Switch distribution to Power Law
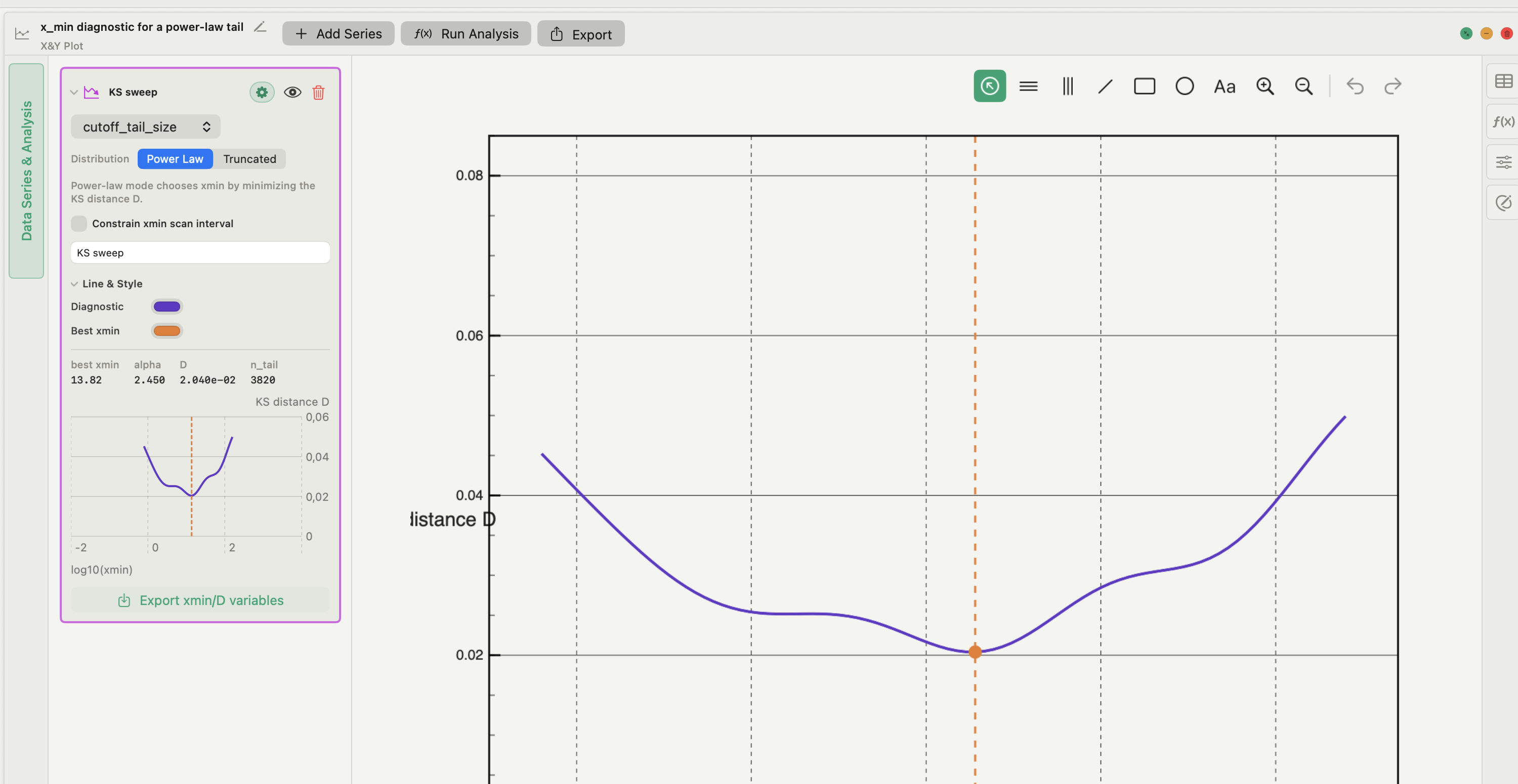 tap(175, 158)
